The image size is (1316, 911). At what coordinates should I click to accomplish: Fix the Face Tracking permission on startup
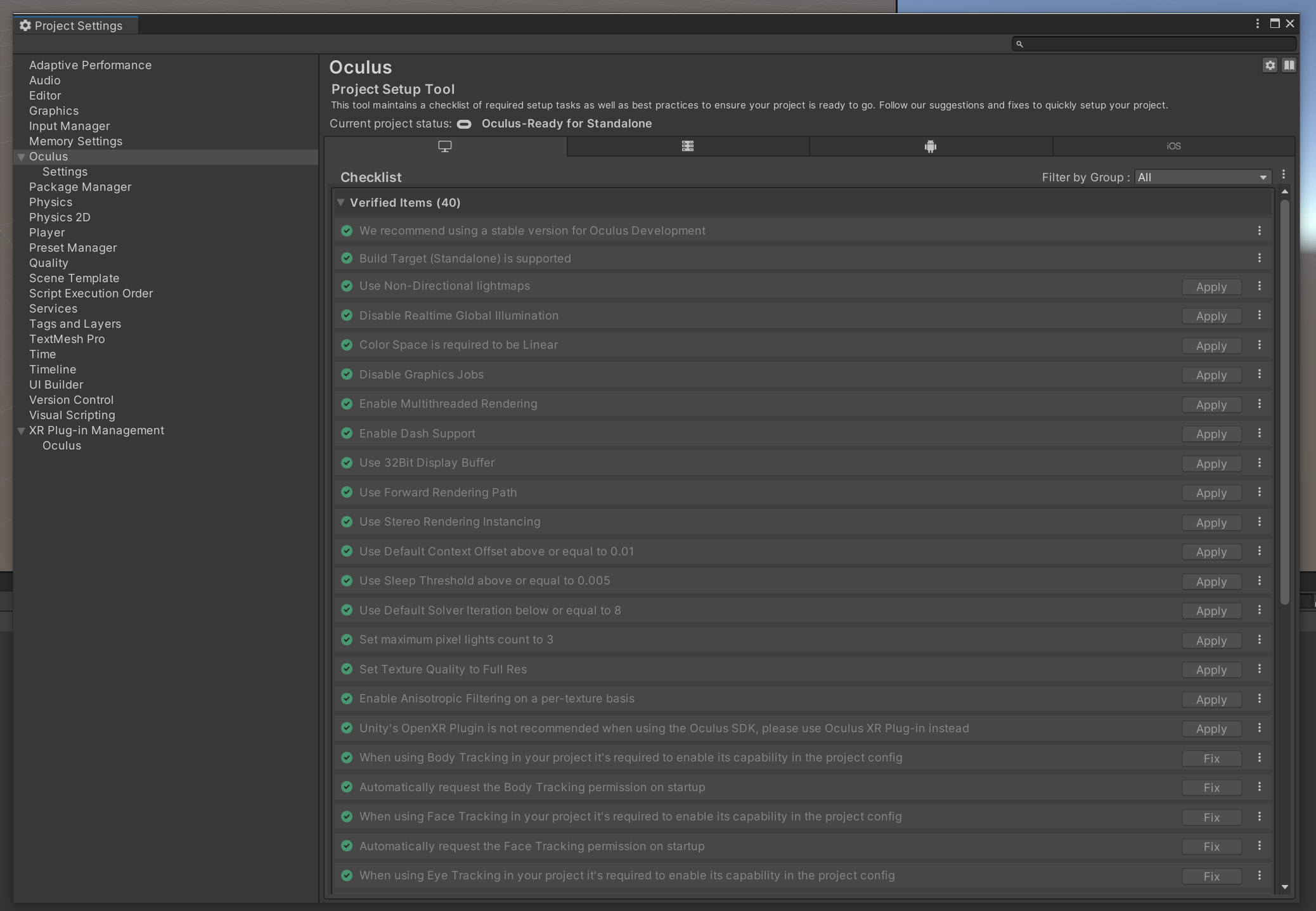point(1211,847)
